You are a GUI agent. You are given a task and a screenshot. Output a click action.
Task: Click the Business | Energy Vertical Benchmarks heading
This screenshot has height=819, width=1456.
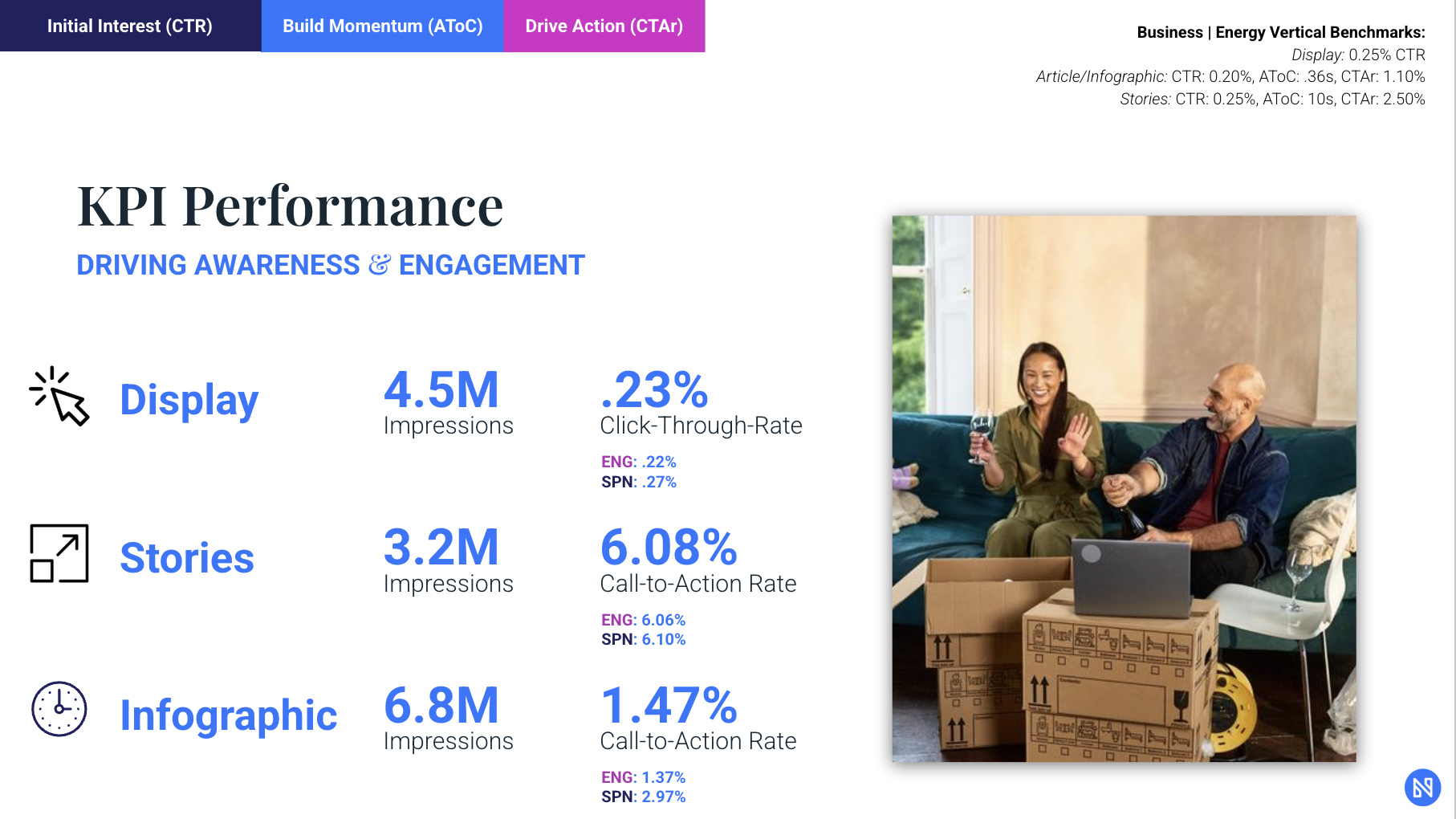[x=1281, y=32]
